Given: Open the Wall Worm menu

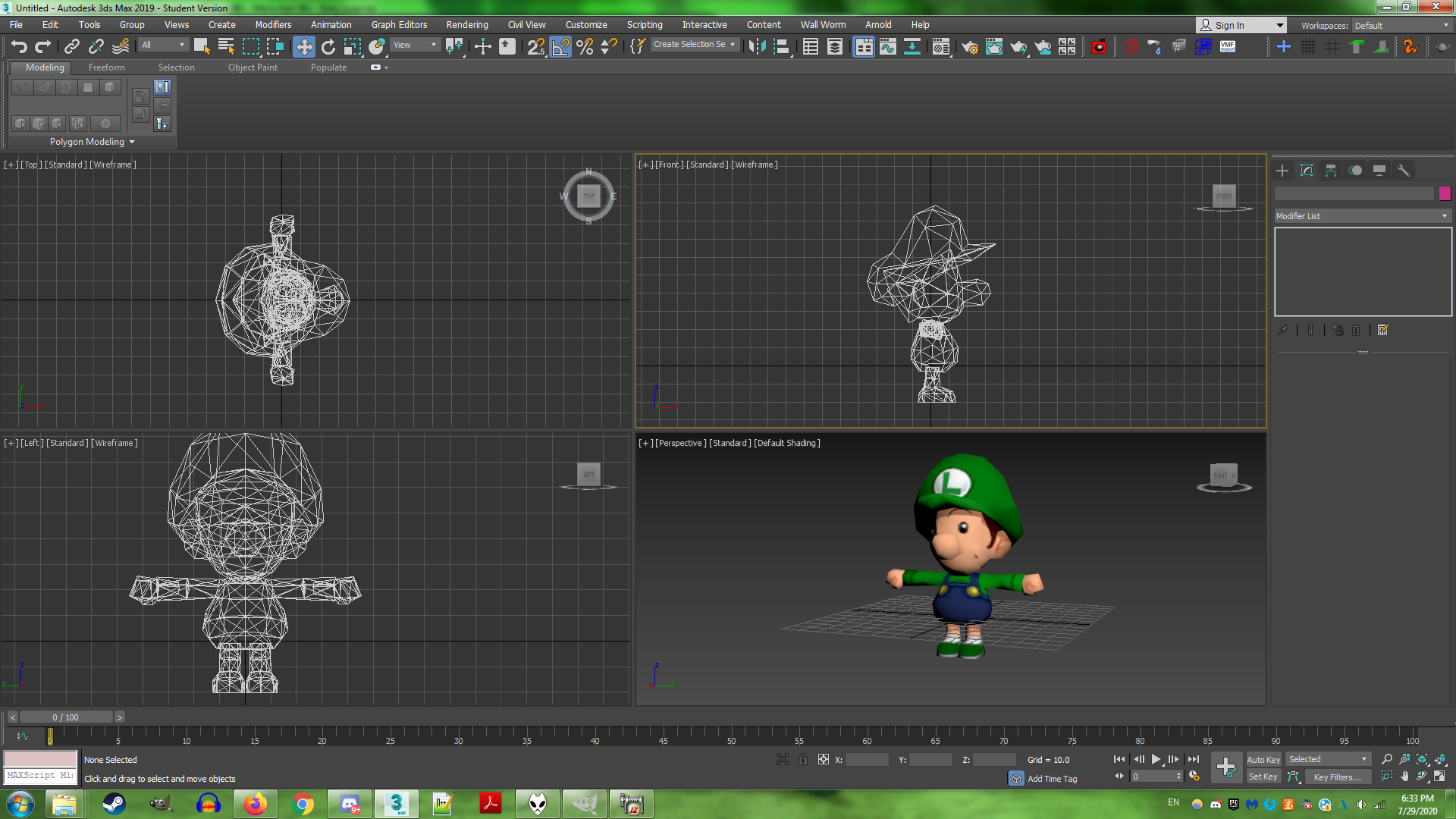Looking at the screenshot, I should point(823,25).
